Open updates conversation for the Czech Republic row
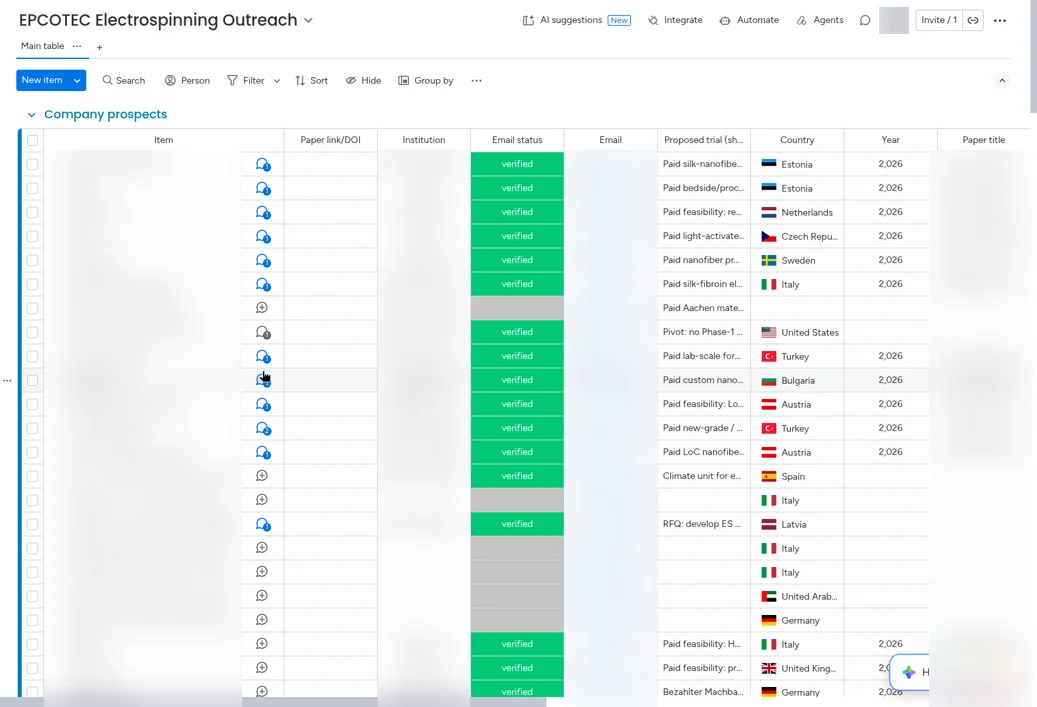The width and height of the screenshot is (1037, 707). tap(263, 237)
